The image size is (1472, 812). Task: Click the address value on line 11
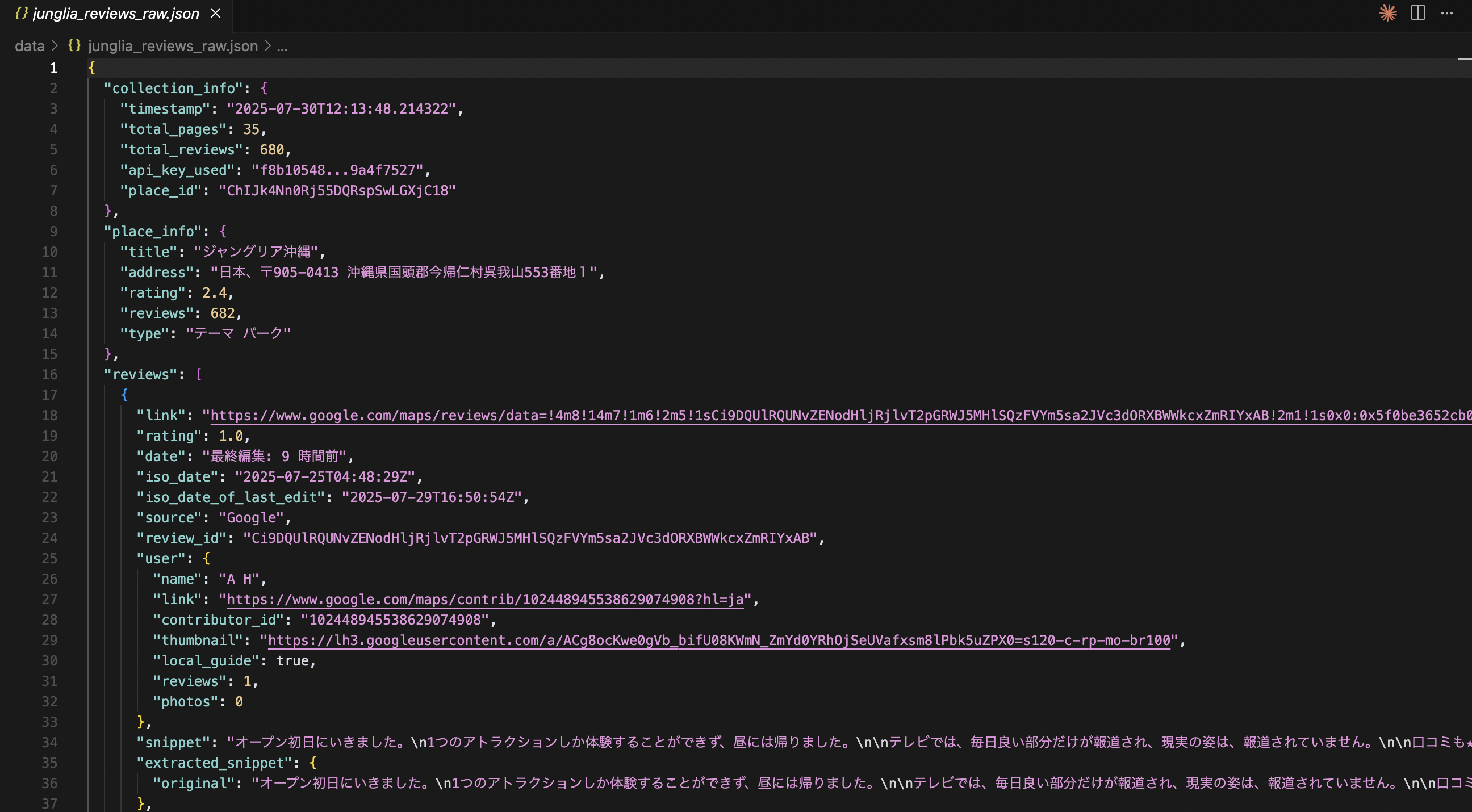[403, 273]
